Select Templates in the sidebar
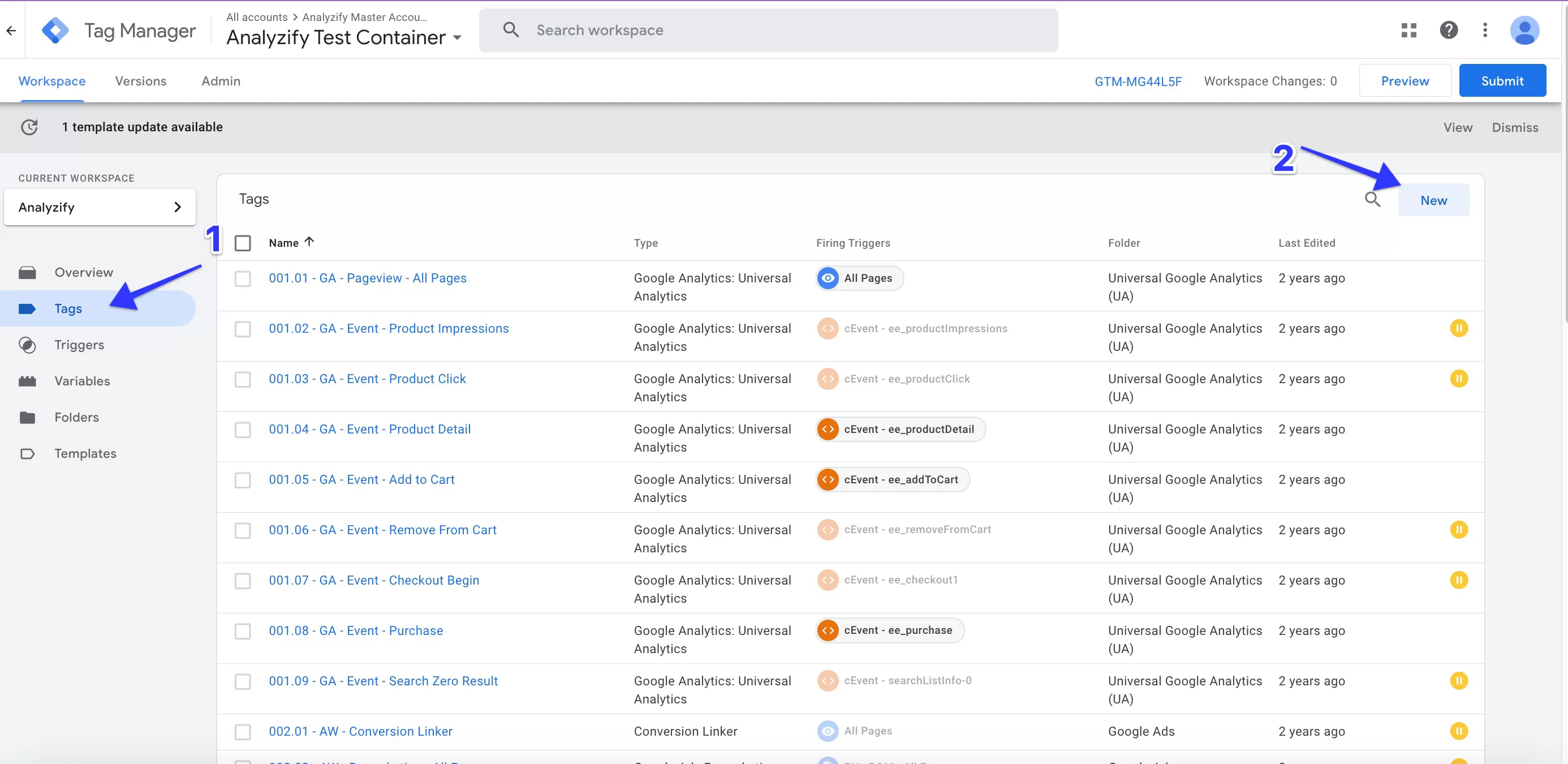Screen dimensions: 1568x764 [85, 454]
